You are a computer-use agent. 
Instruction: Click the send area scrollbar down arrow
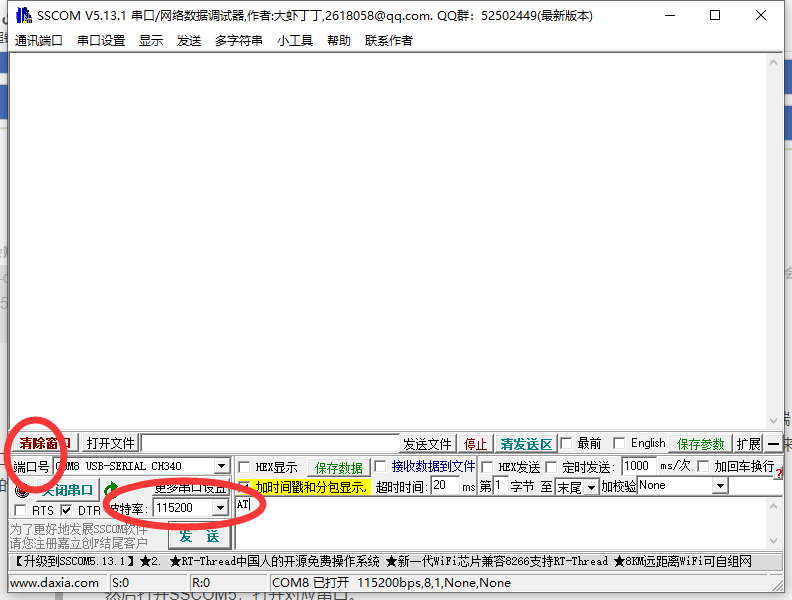773,541
